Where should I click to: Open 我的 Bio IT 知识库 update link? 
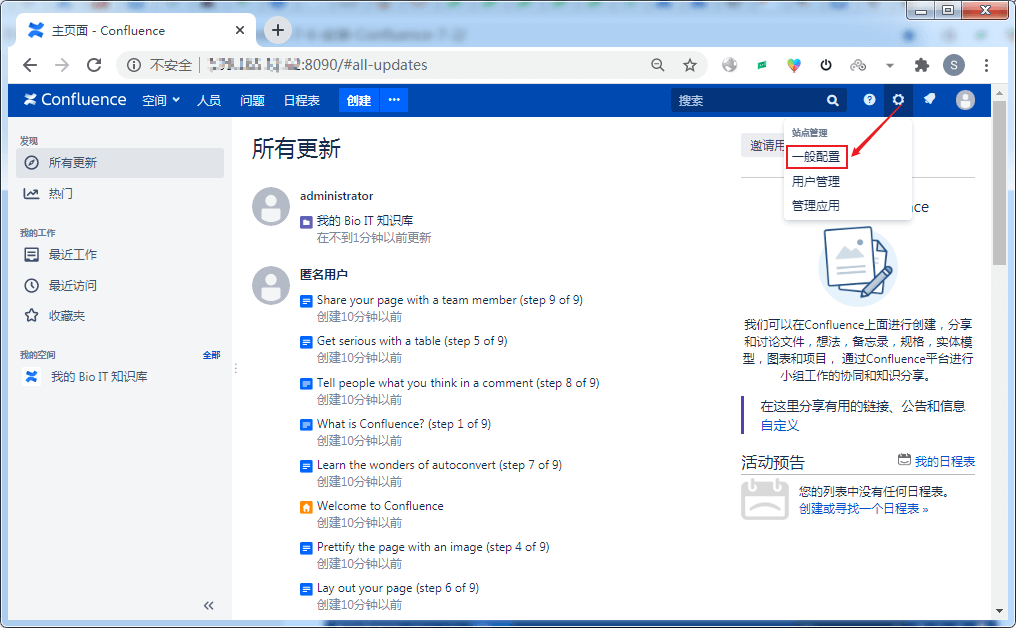(365, 221)
